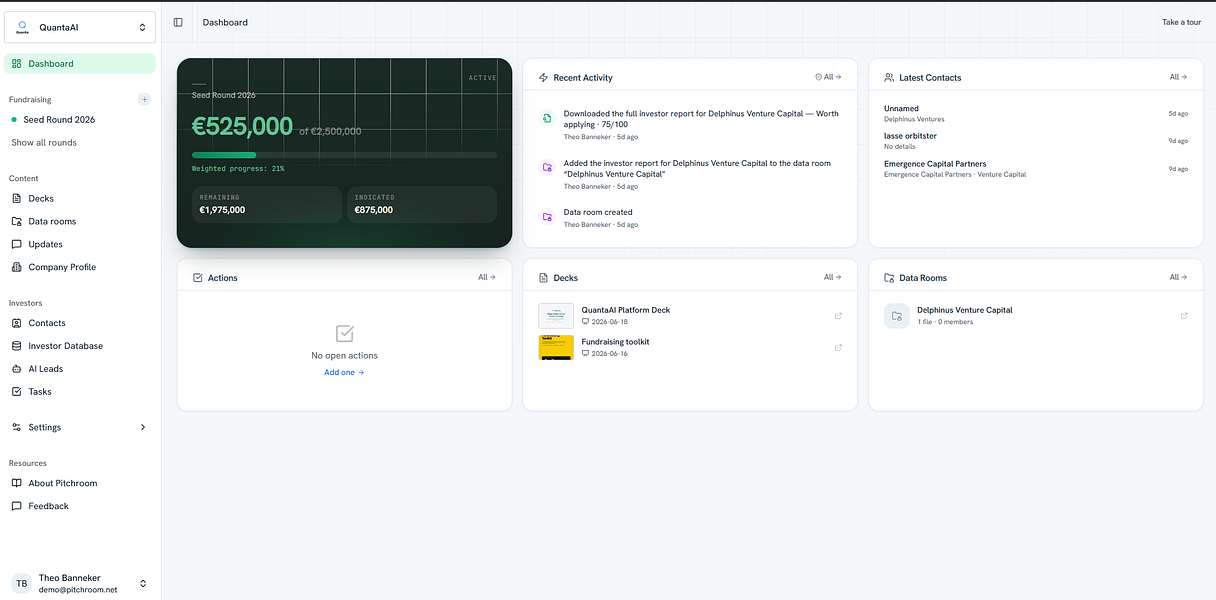Toggle the sidebar collapse icon

[178, 22]
